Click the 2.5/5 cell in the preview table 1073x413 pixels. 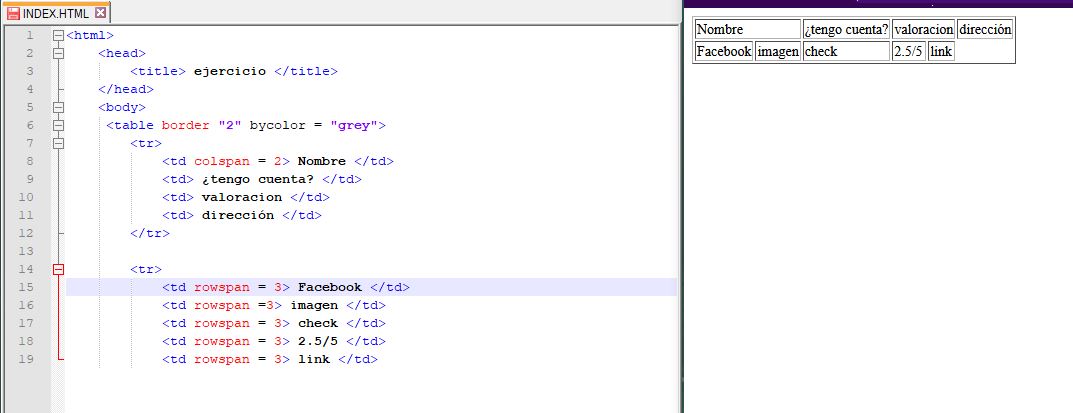[x=908, y=52]
